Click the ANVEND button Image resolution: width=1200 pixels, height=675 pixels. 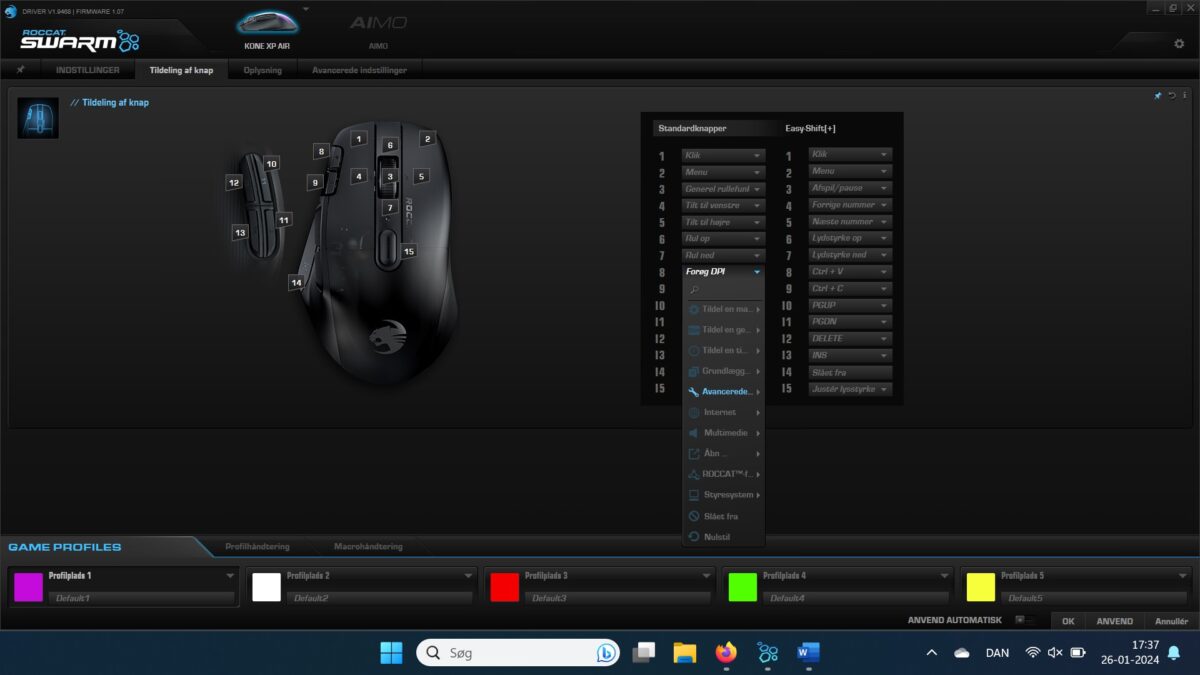pos(1114,621)
